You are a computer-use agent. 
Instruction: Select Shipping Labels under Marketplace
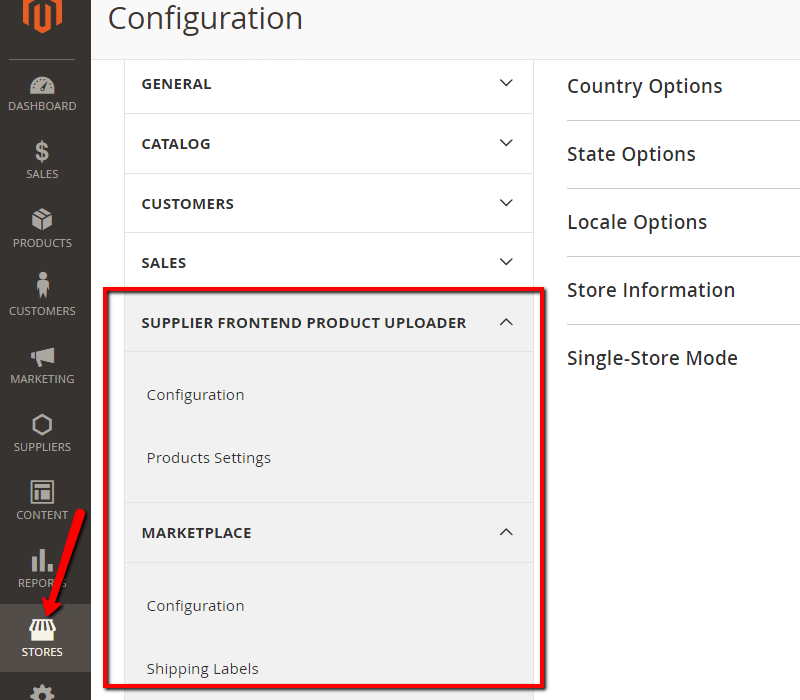pyautogui.click(x=203, y=669)
